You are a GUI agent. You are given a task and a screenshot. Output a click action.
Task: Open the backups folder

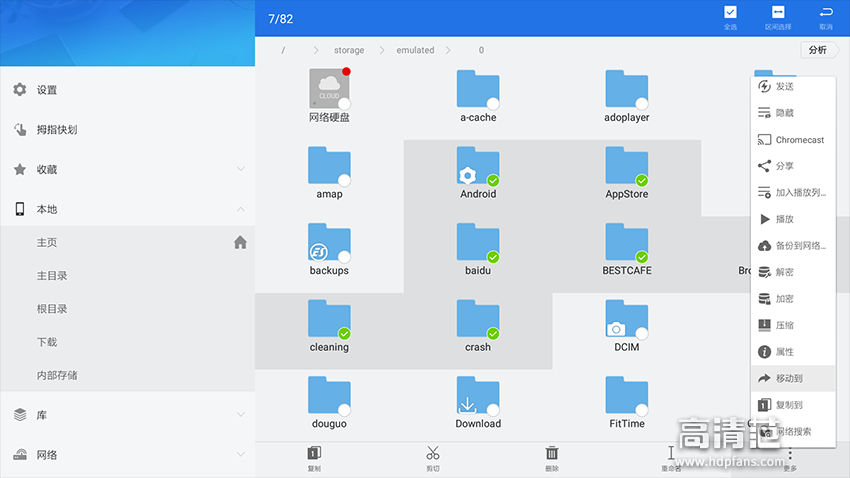tap(329, 249)
